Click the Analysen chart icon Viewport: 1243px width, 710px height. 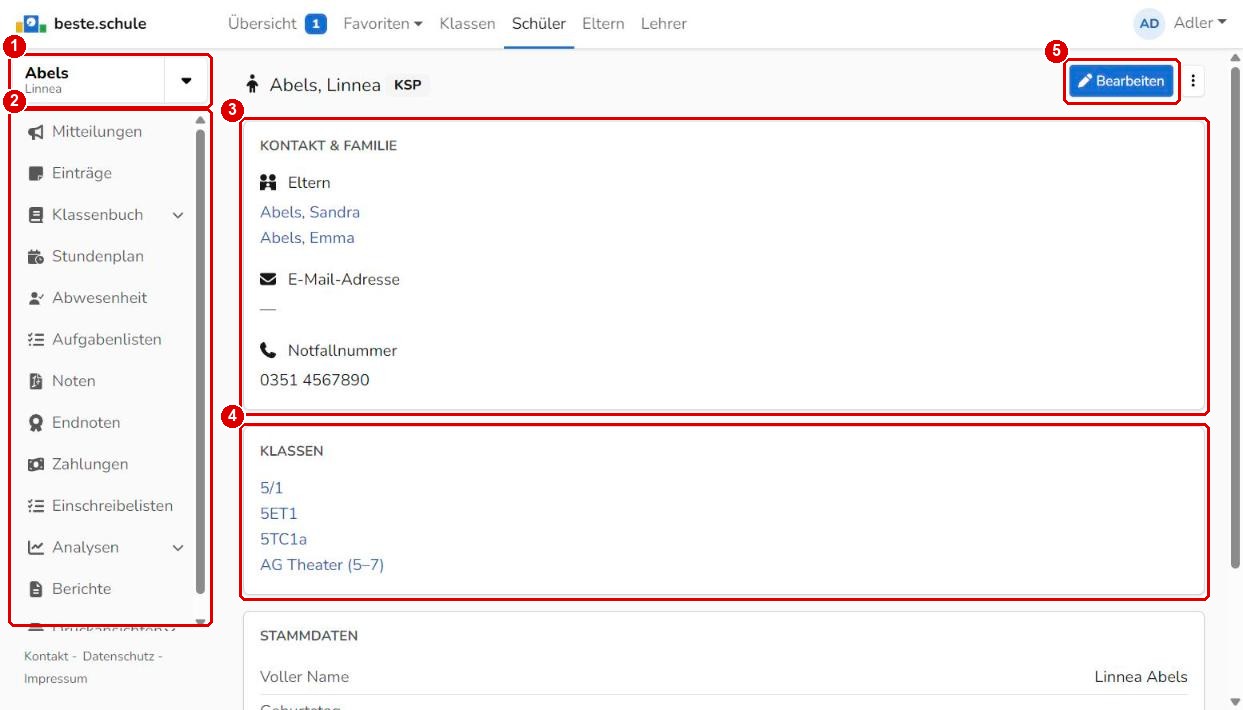click(x=35, y=548)
